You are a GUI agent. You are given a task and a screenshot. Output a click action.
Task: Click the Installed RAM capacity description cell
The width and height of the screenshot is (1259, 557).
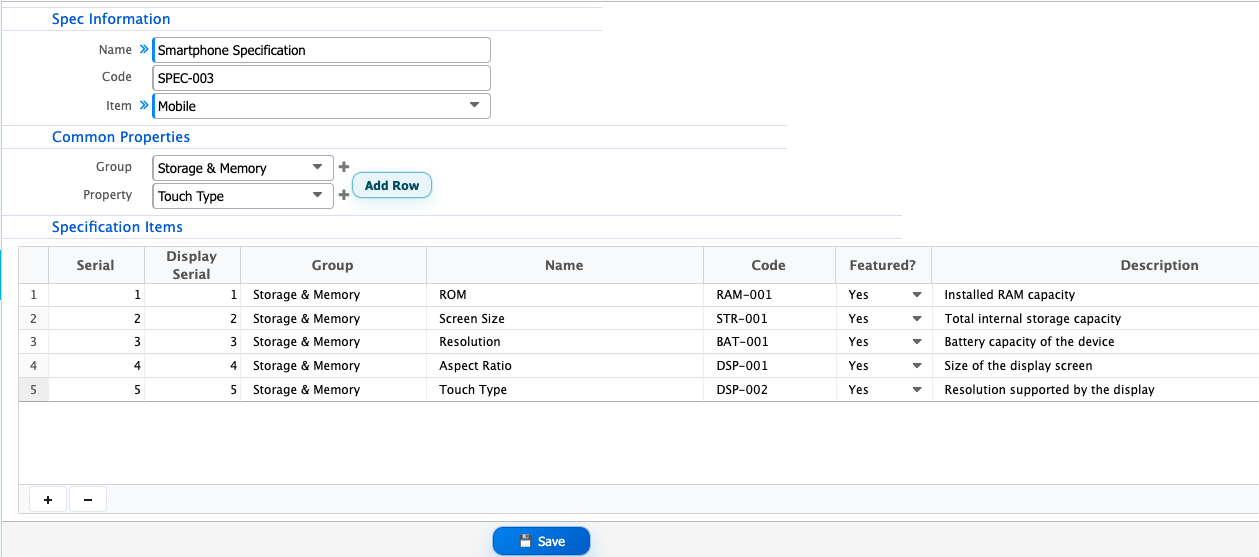1095,295
